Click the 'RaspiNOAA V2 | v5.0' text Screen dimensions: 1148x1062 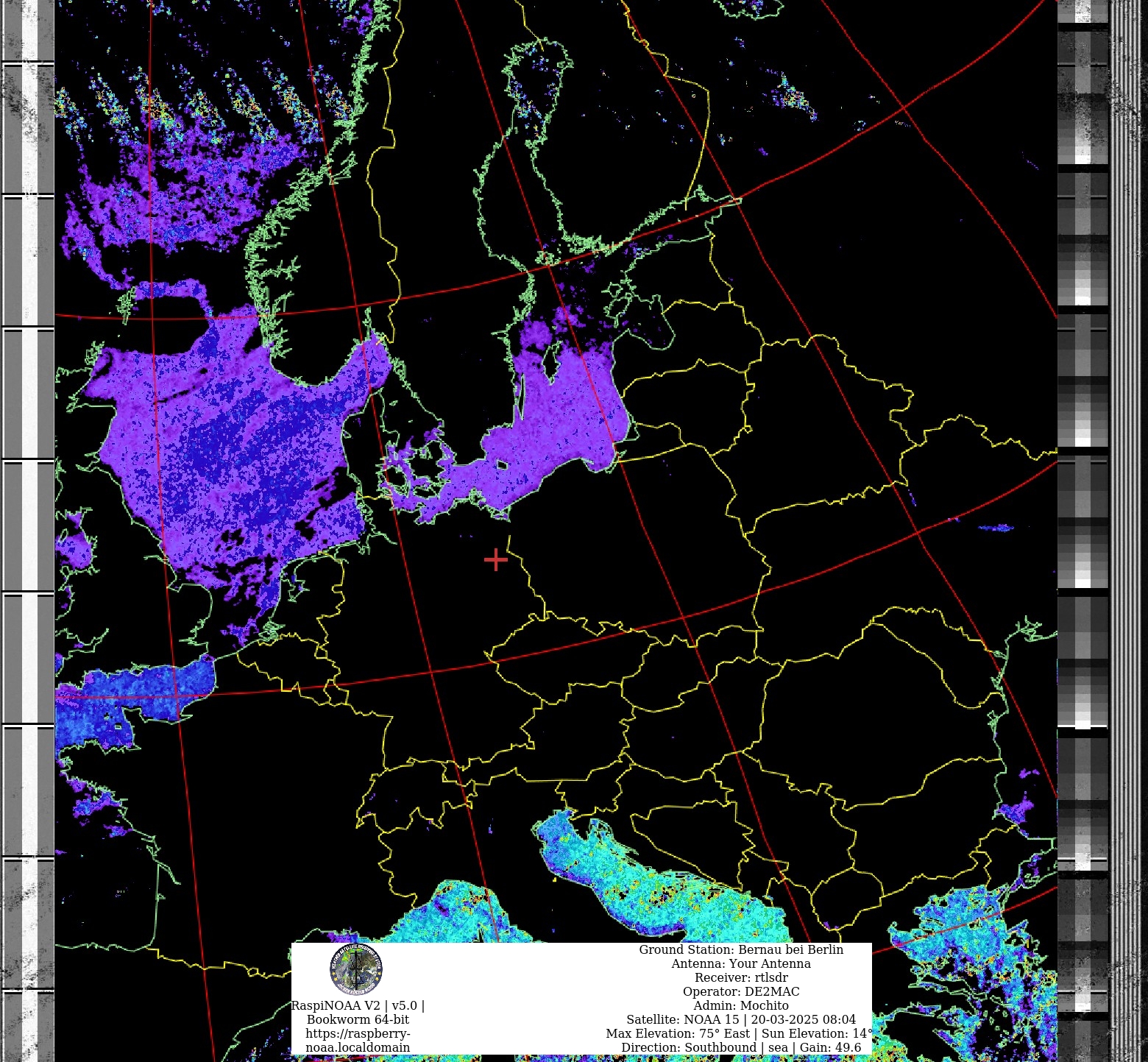(358, 1005)
